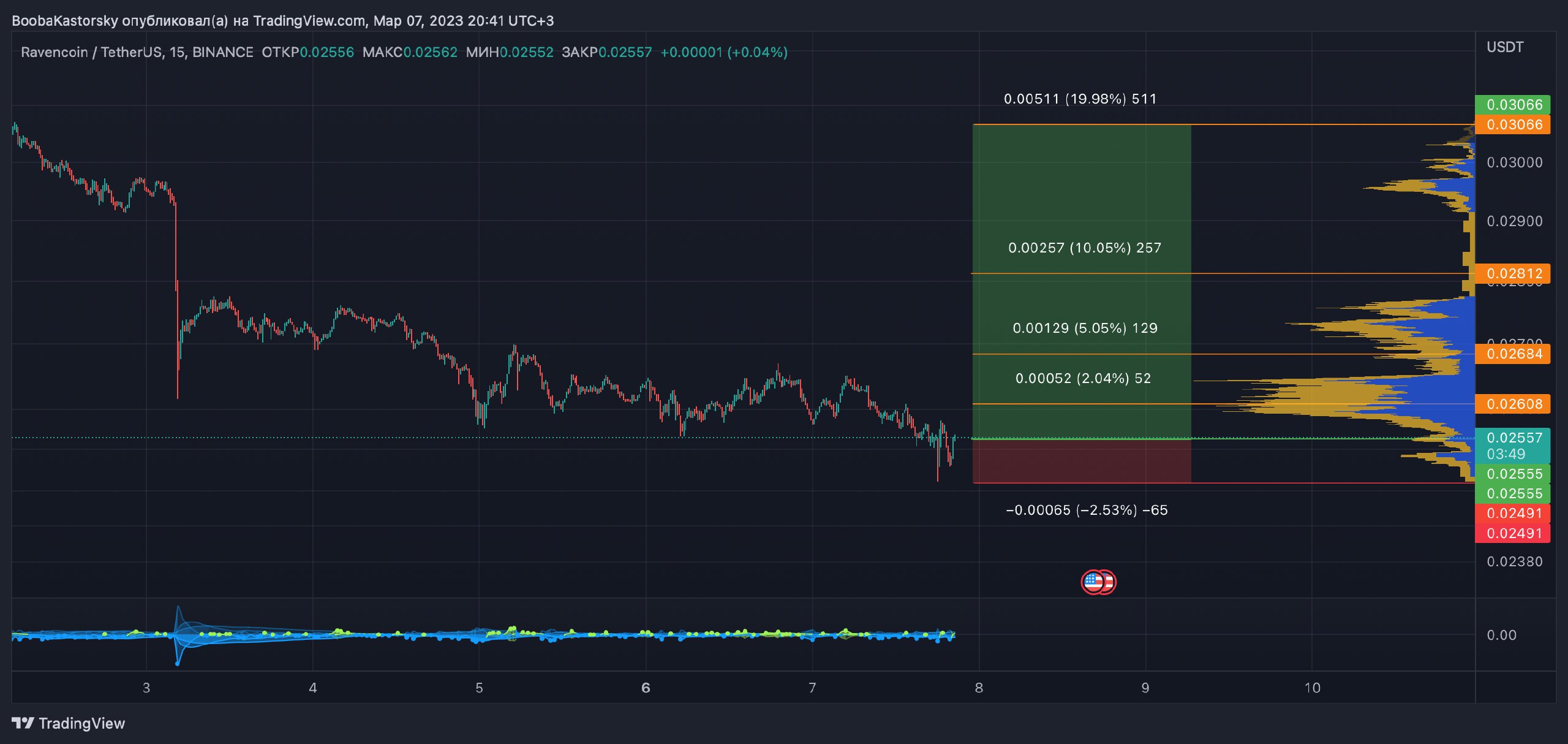Image resolution: width=1568 pixels, height=744 pixels.
Task: Click the +0.00001 (+0.04%) change value
Action: pos(724,52)
